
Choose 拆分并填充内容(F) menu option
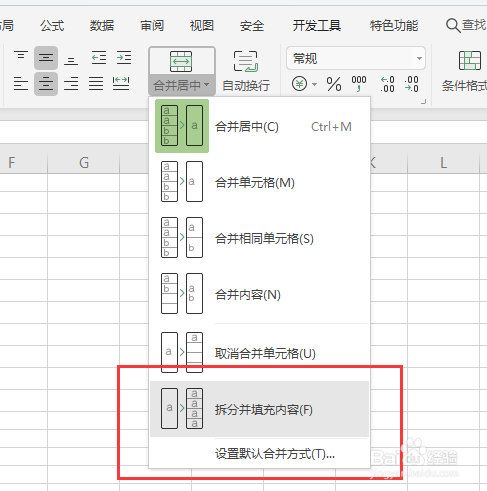point(259,409)
